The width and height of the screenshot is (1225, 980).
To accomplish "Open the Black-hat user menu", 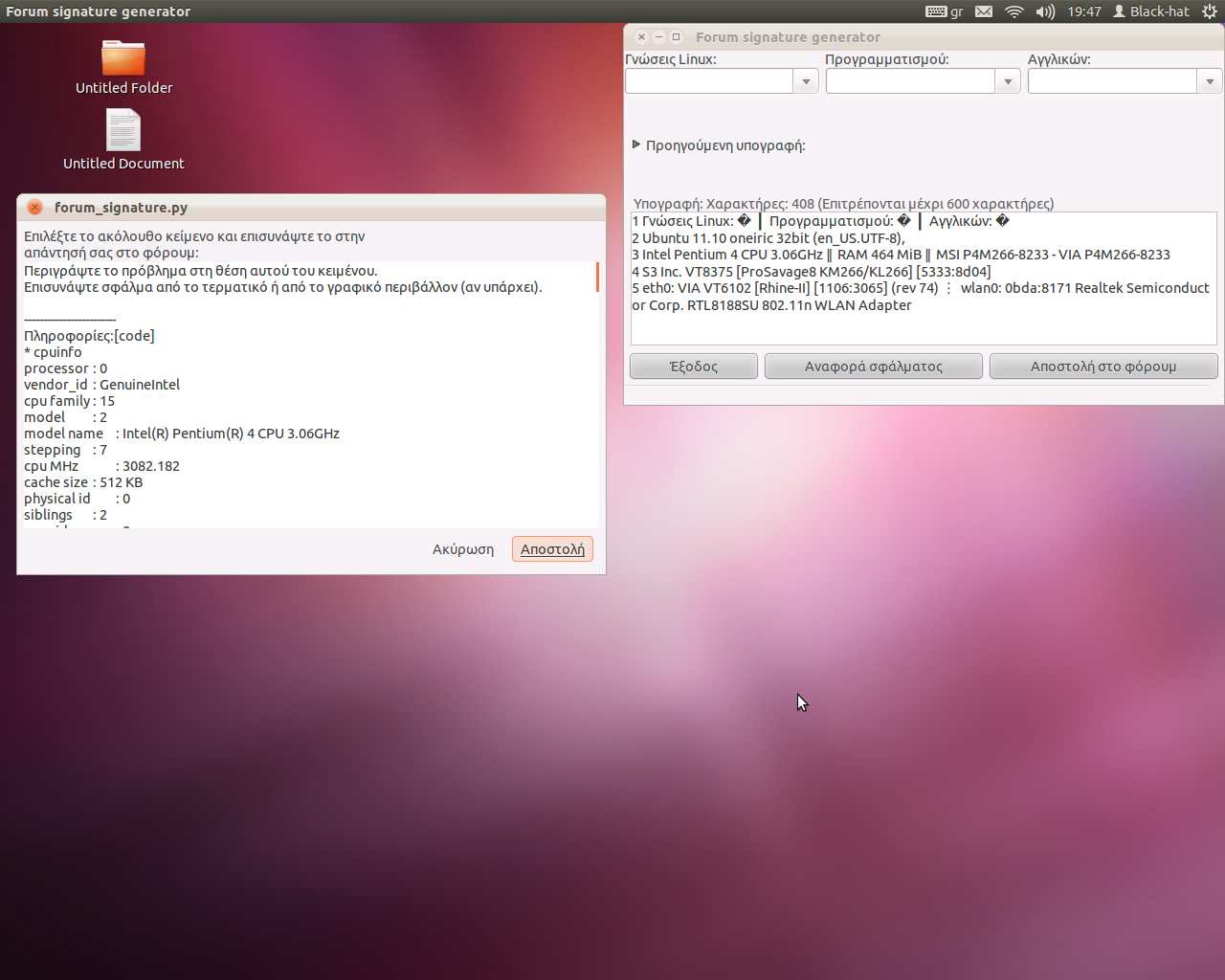I will click(1151, 11).
